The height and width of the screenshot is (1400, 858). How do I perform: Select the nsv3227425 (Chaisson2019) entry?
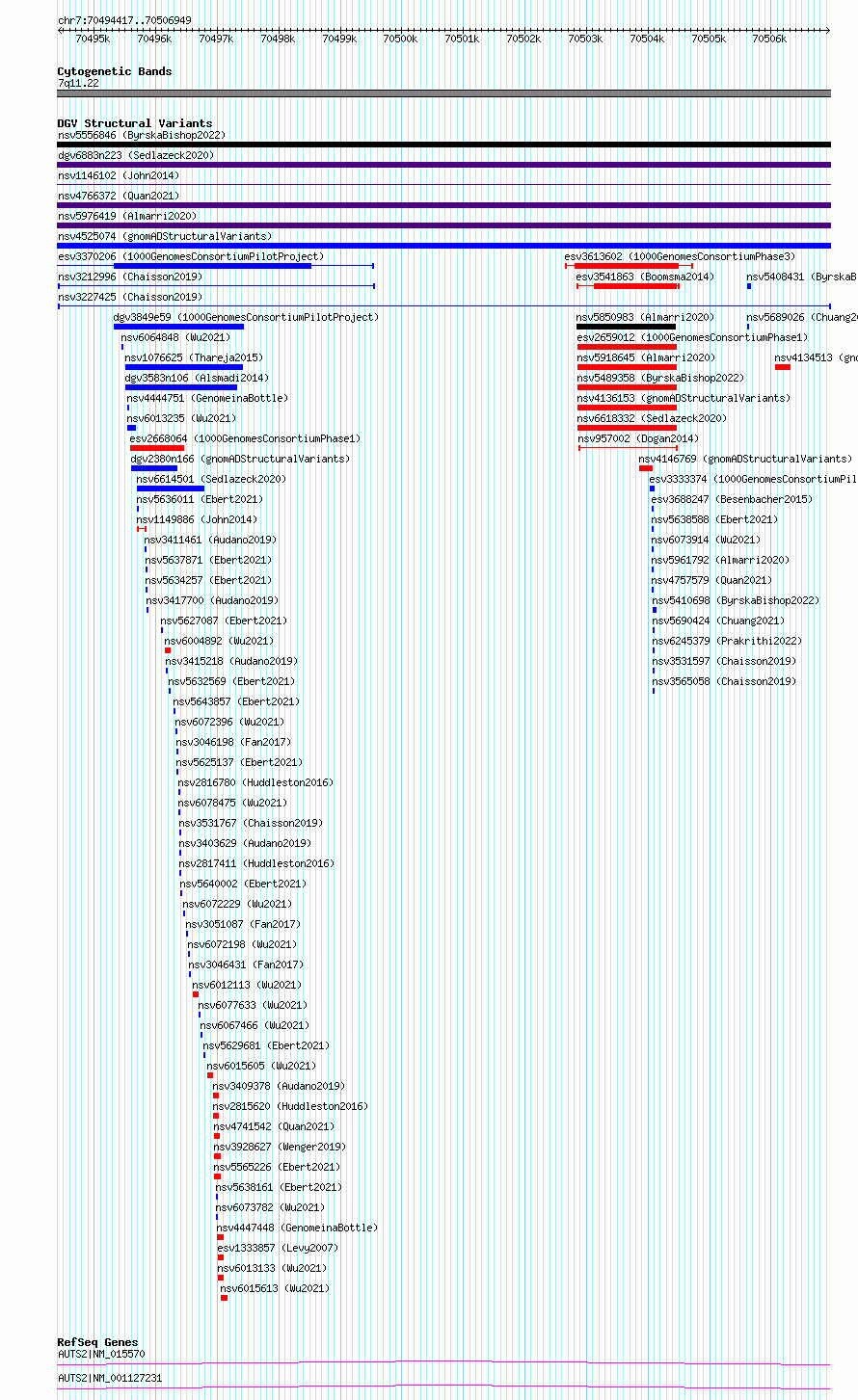(129, 297)
